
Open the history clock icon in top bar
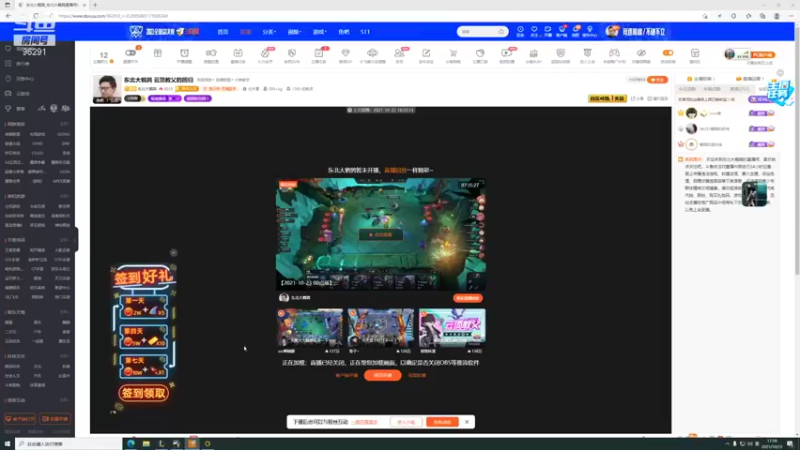coord(520,31)
